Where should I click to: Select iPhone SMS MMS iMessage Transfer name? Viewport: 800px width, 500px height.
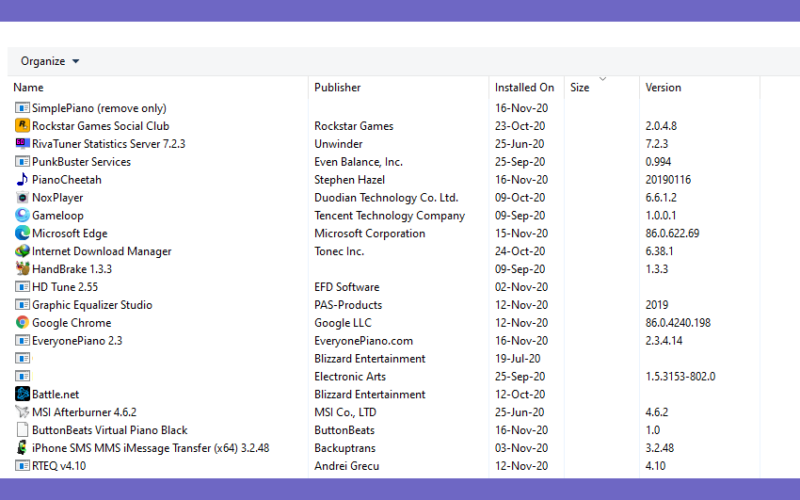point(151,447)
